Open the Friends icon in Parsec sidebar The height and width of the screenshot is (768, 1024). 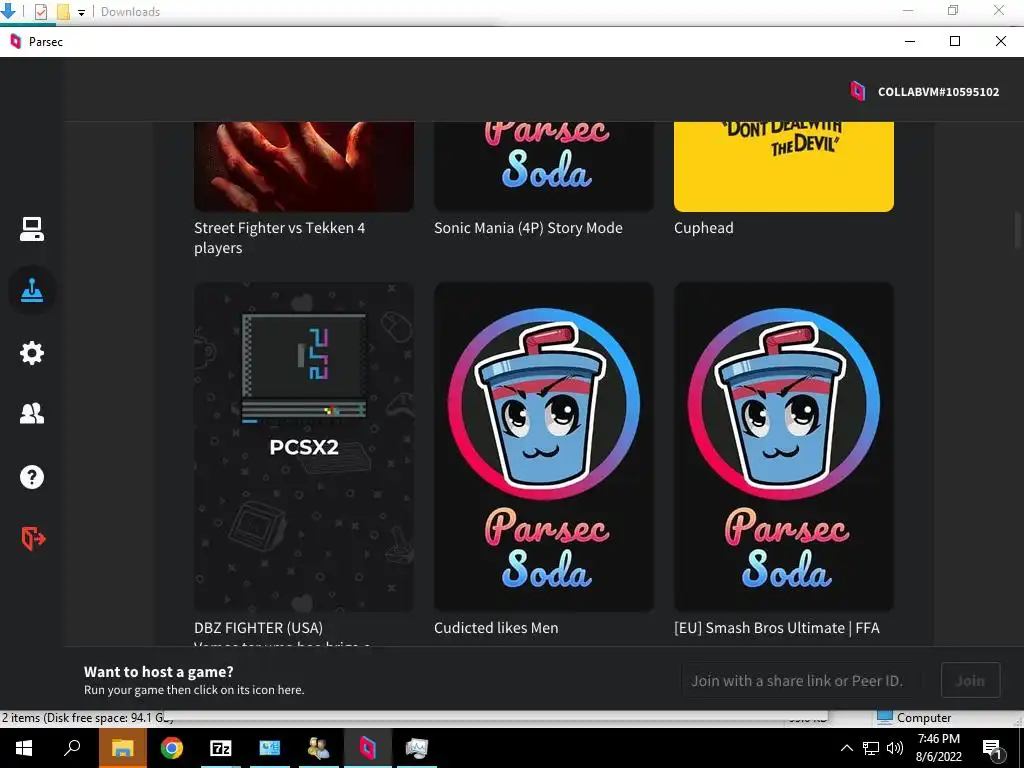pos(31,413)
